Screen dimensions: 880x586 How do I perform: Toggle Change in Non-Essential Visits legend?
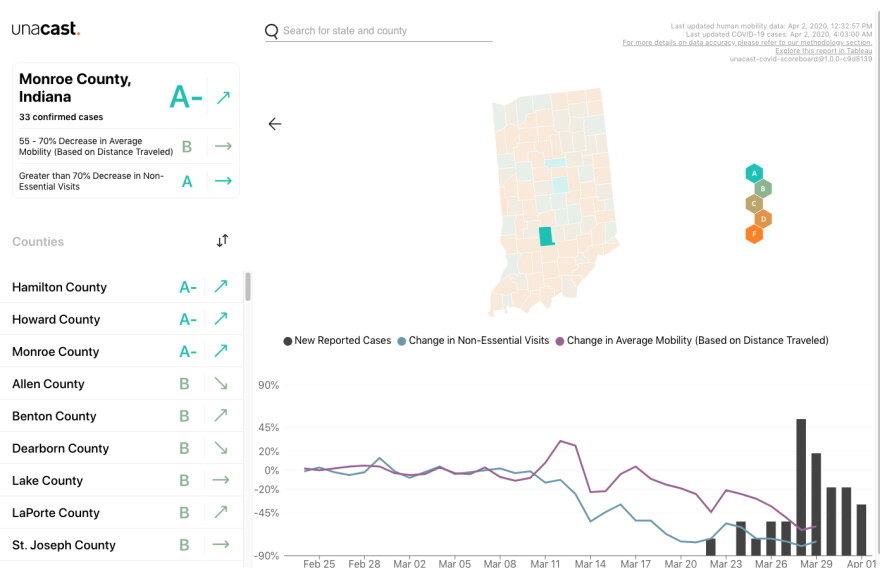[473, 341]
